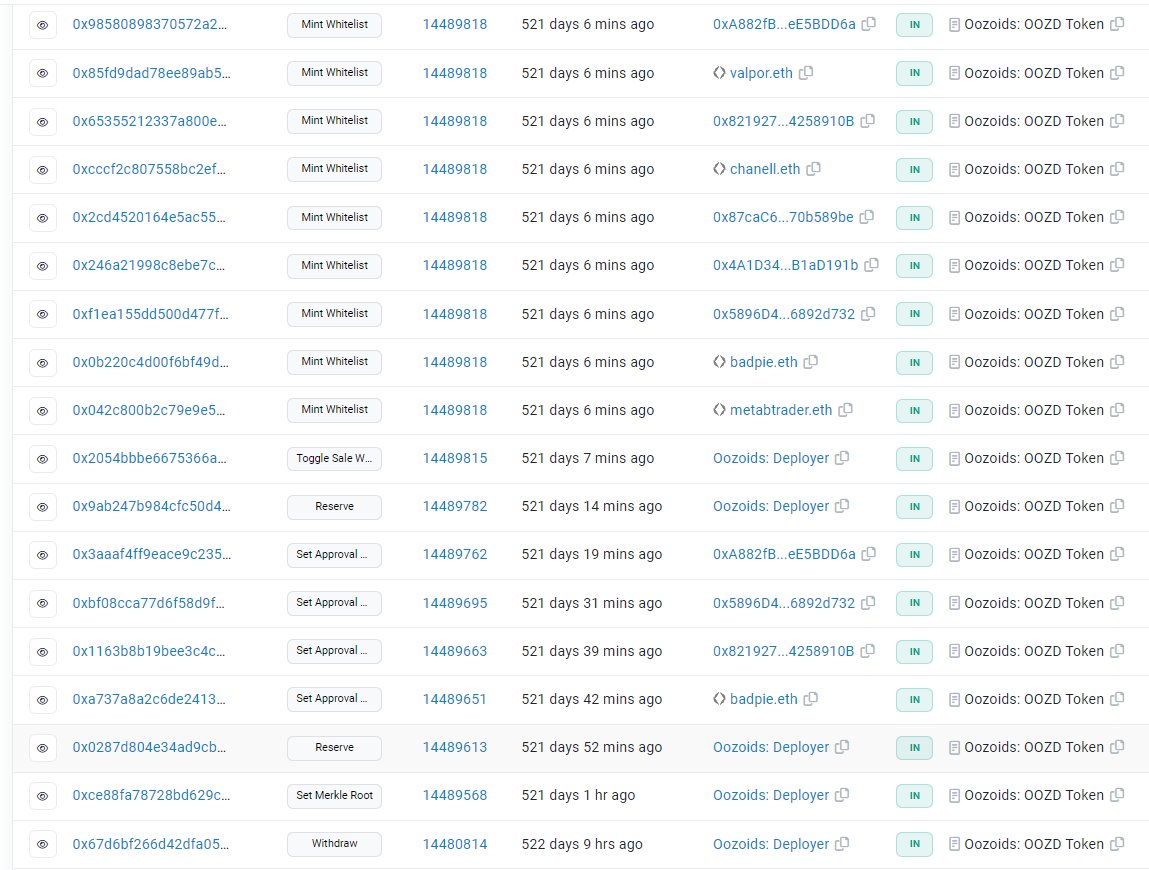
Task: Copy OOZD Token address in Withdraw row
Action: (1117, 844)
